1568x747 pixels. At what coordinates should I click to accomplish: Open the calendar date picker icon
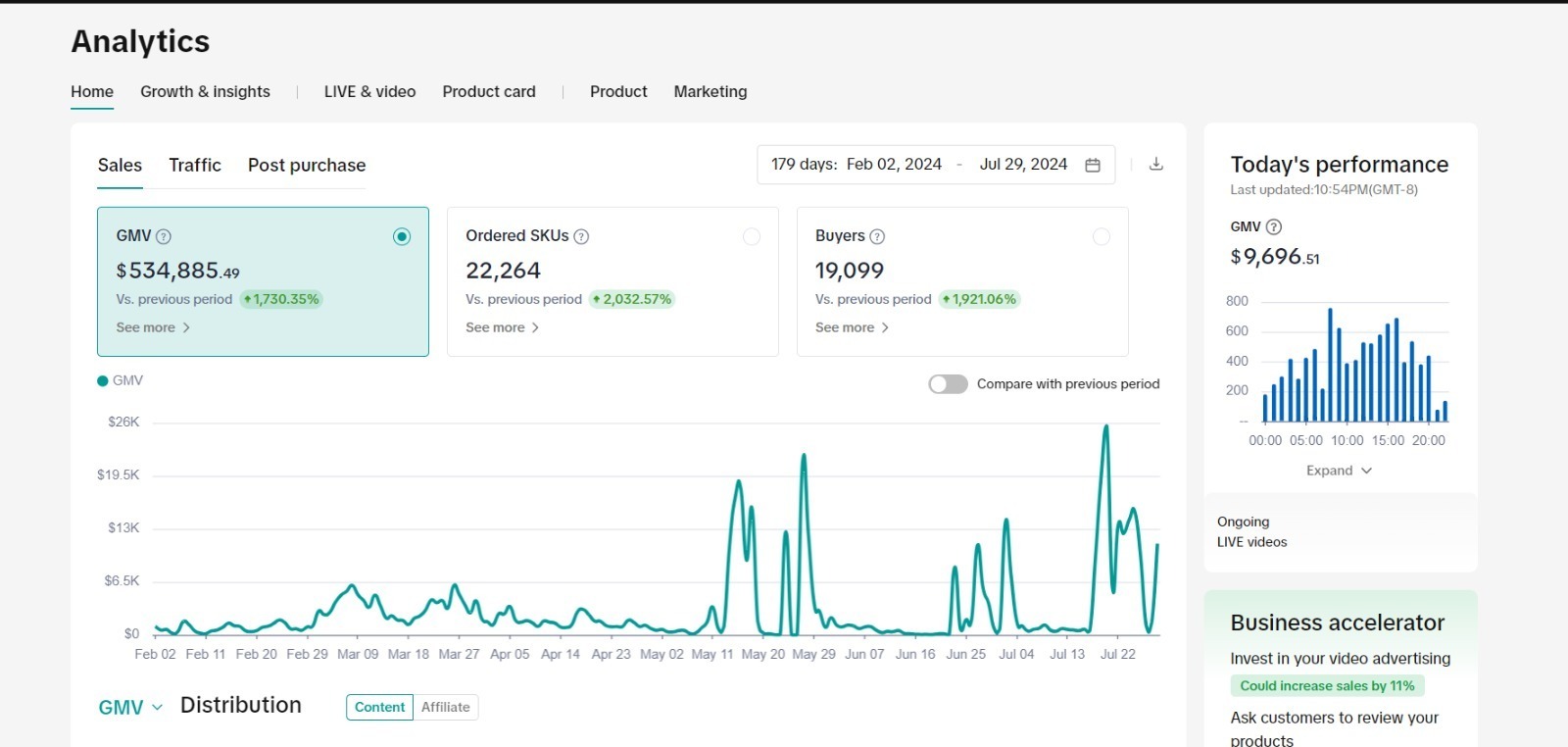click(x=1093, y=165)
